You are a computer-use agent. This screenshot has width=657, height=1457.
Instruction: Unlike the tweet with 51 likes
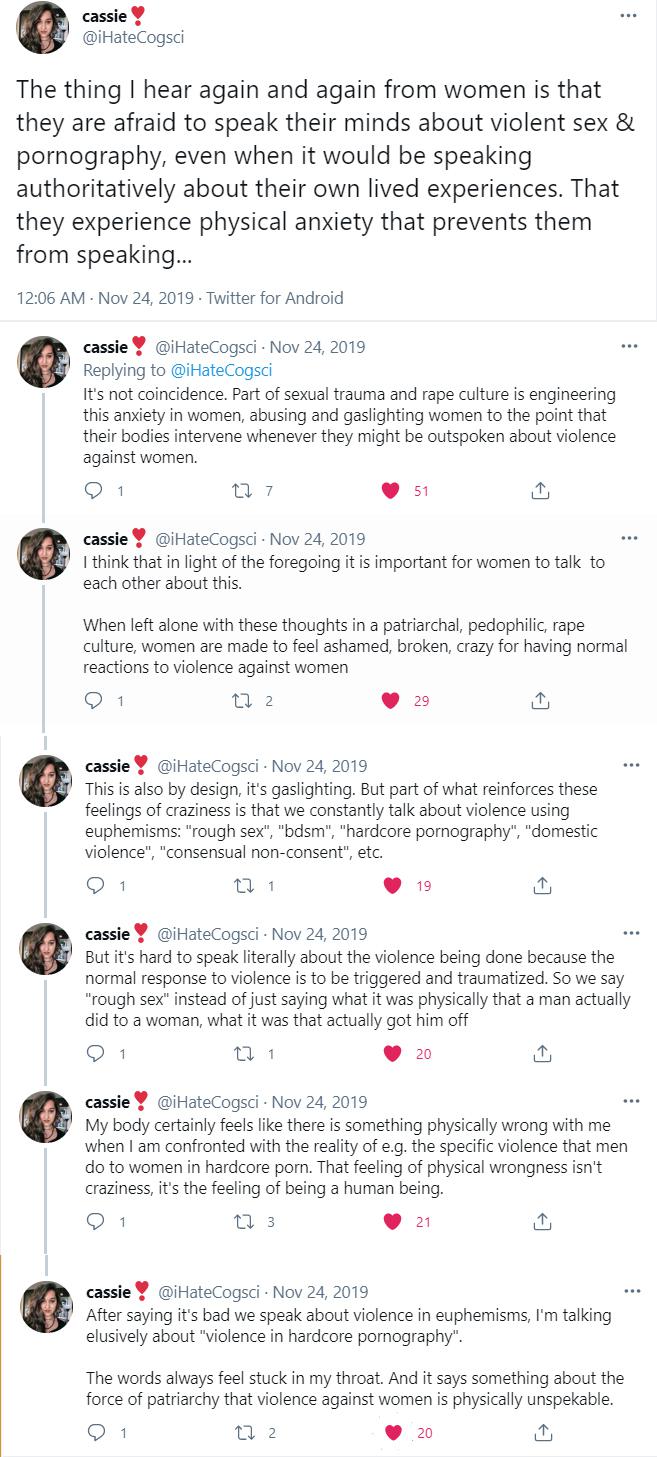393,490
